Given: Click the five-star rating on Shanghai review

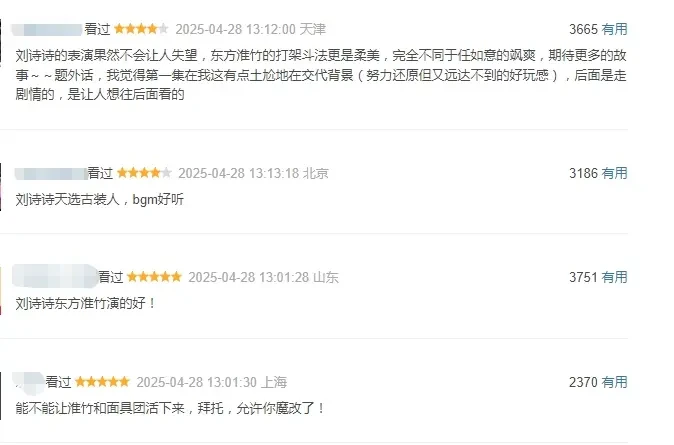Looking at the screenshot, I should 102,382.
